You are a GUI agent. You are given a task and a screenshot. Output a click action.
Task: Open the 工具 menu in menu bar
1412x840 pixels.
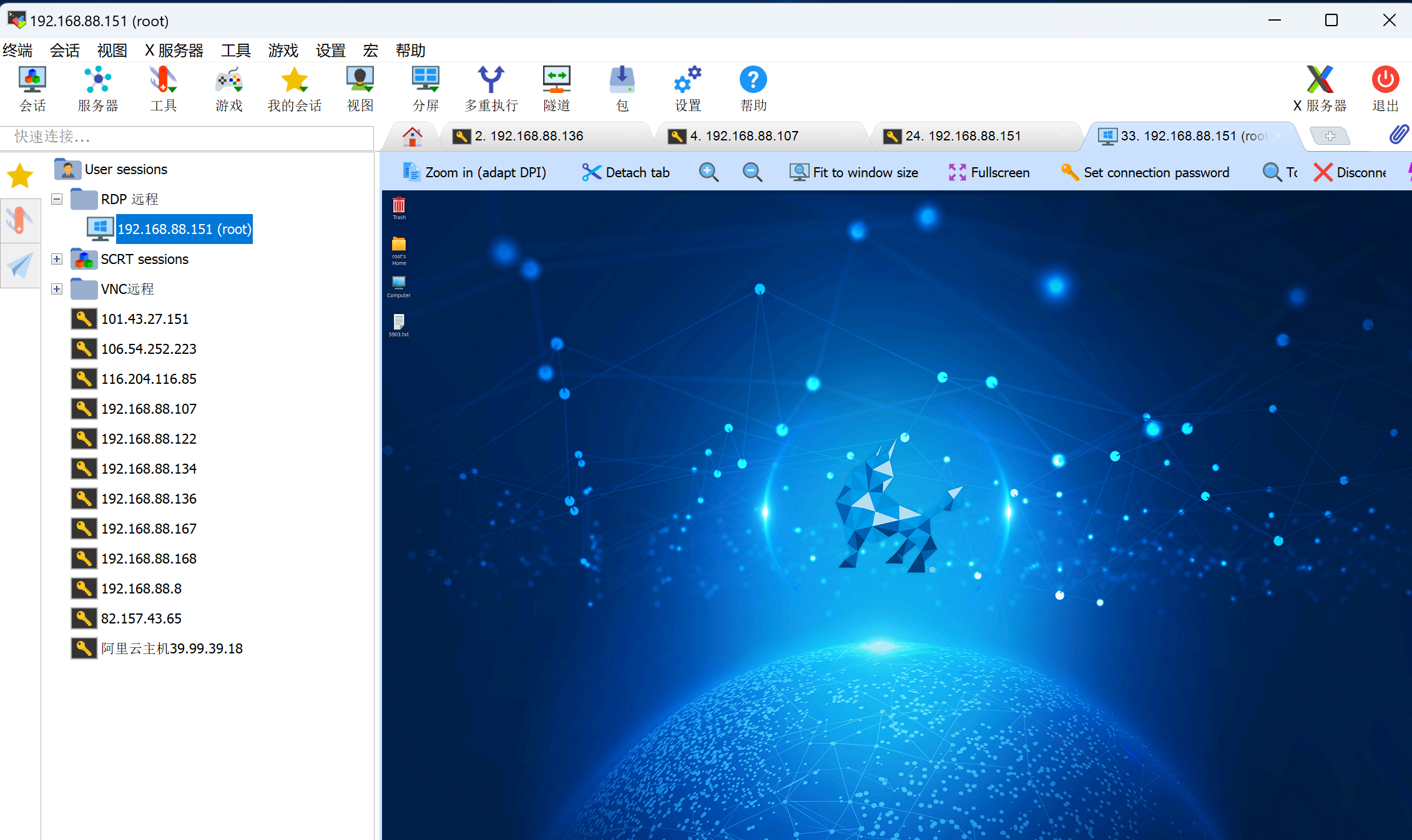click(235, 51)
